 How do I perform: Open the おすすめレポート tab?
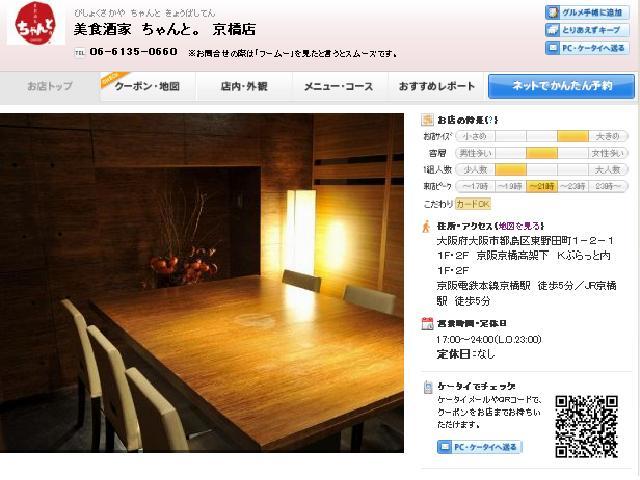[436, 87]
